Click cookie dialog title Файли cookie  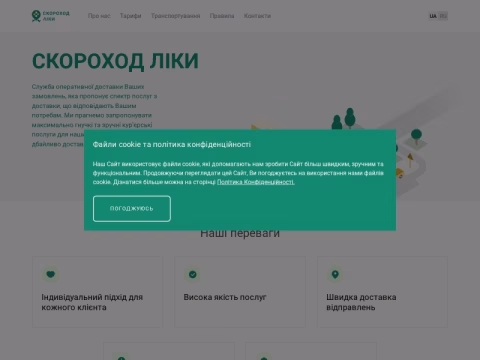[172, 144]
